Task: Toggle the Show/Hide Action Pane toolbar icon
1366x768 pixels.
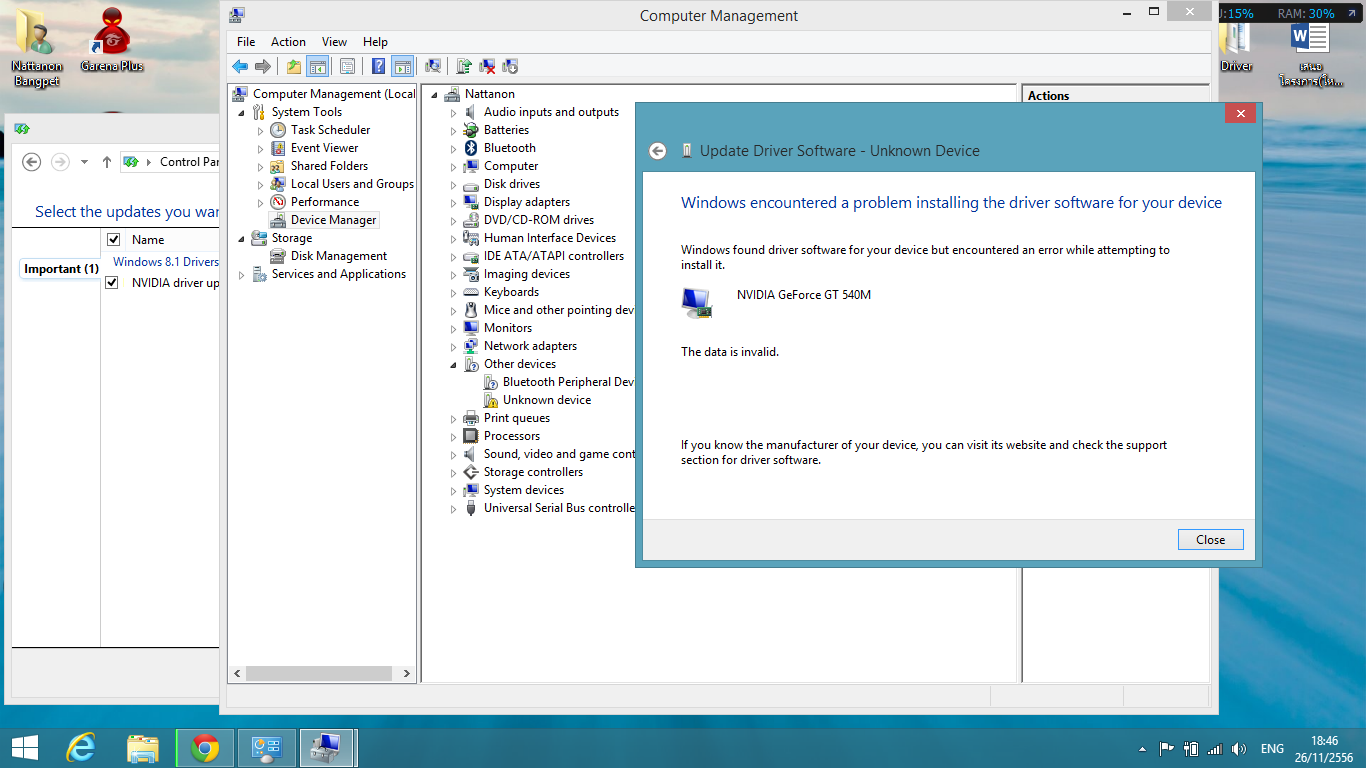Action: pos(402,66)
